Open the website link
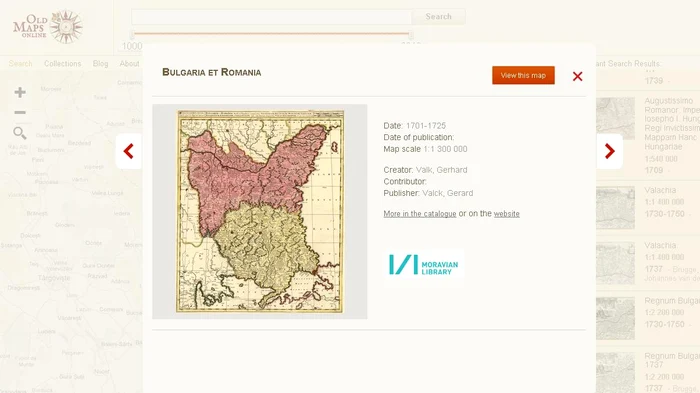Screen dimensions: 700x393 pyautogui.click(x=507, y=214)
